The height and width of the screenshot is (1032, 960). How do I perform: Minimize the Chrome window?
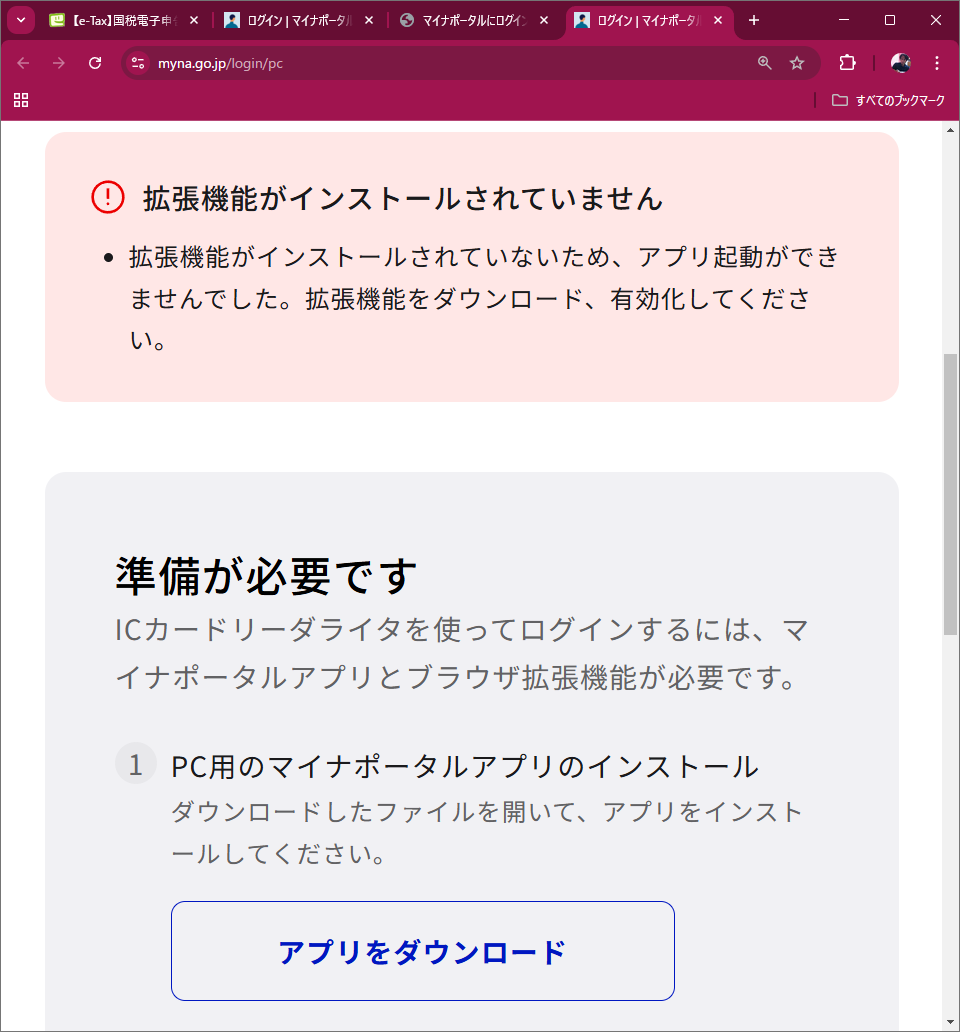pyautogui.click(x=844, y=20)
